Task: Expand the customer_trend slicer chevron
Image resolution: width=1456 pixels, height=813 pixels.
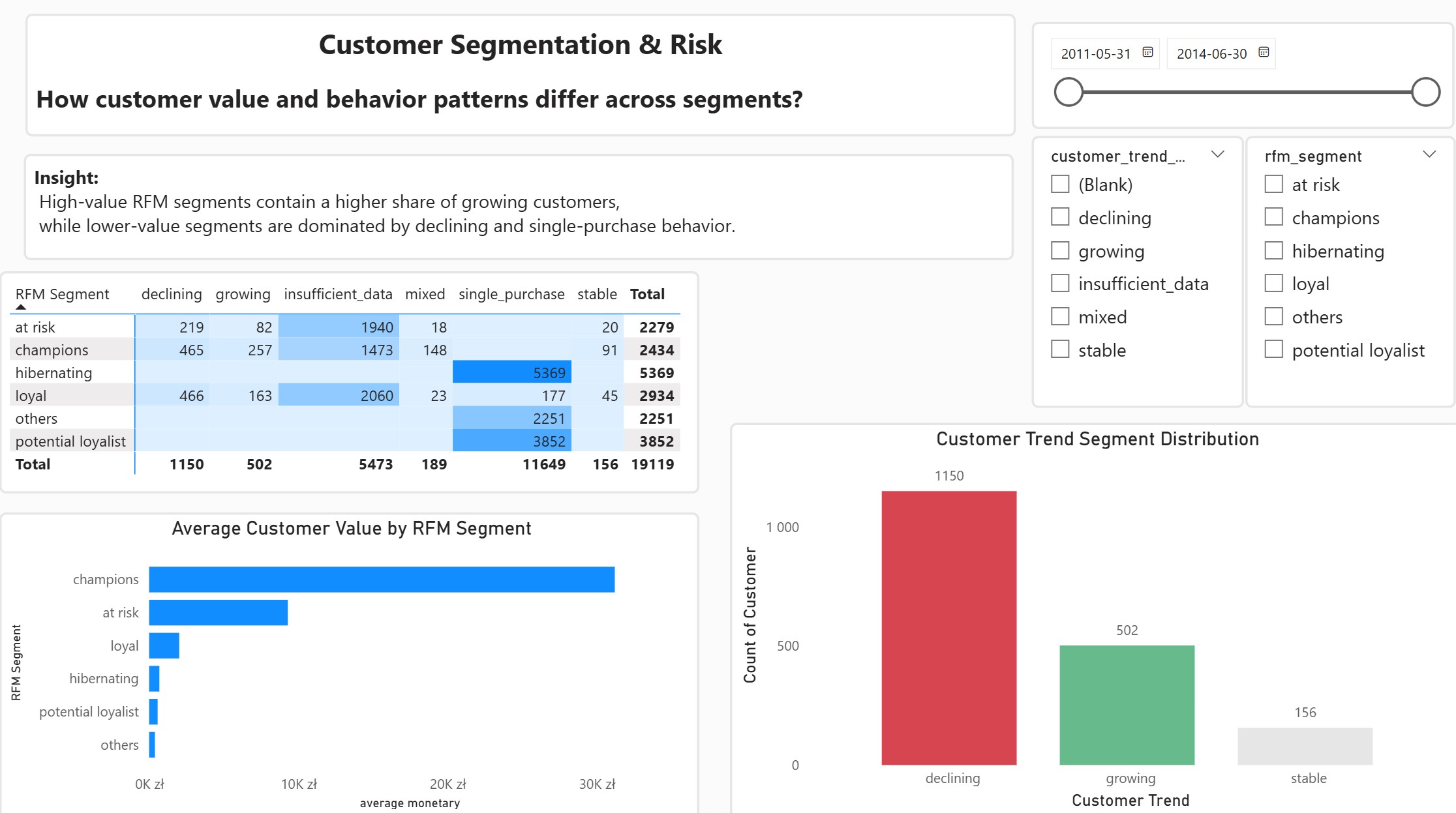Action: [1217, 155]
